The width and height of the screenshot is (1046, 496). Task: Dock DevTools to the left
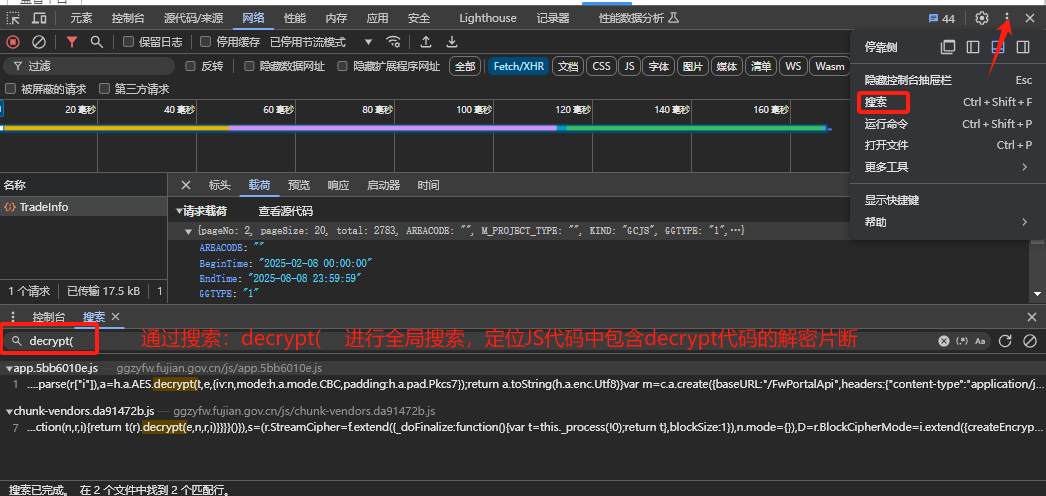(x=973, y=47)
